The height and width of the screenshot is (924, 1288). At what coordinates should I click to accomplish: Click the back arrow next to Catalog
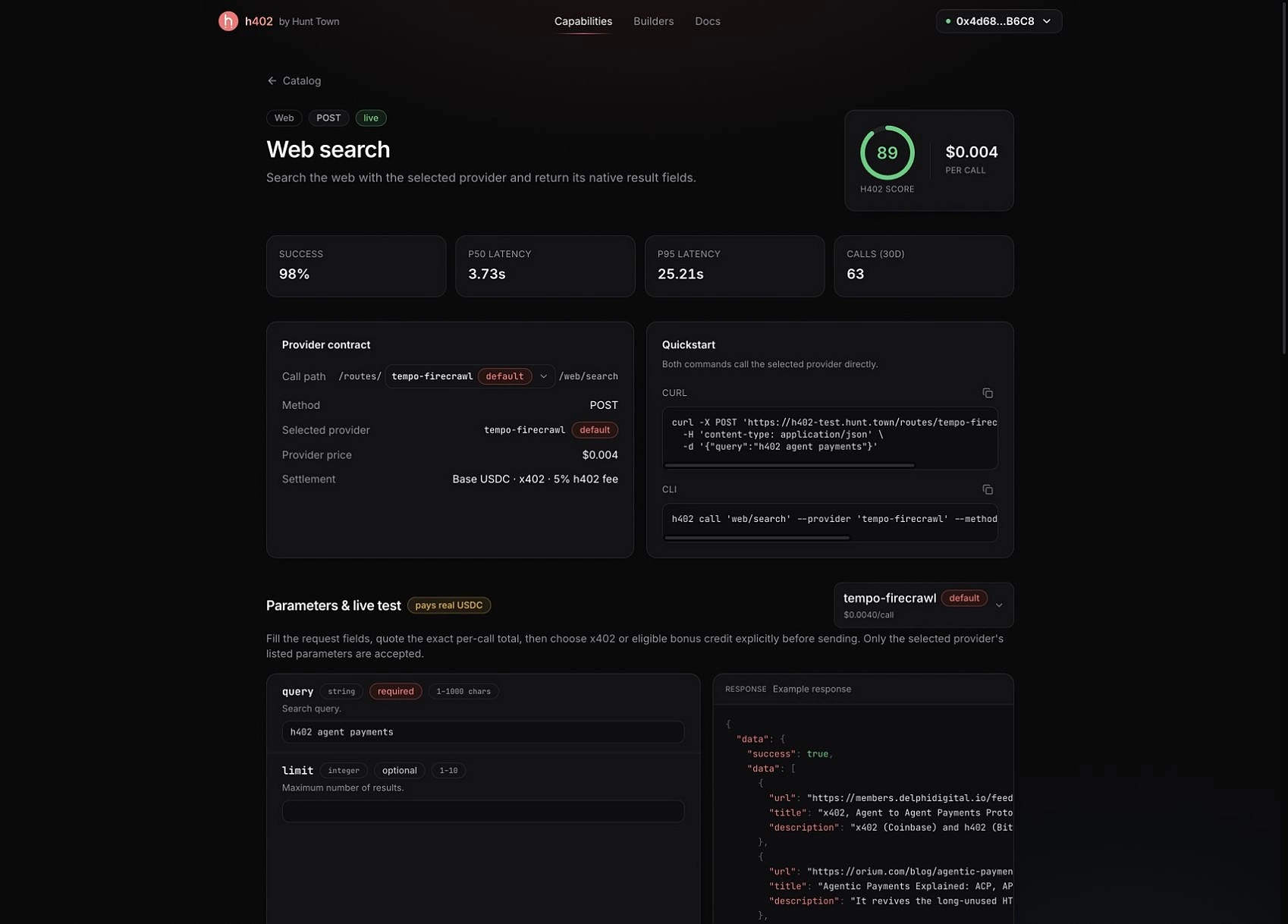[x=272, y=81]
